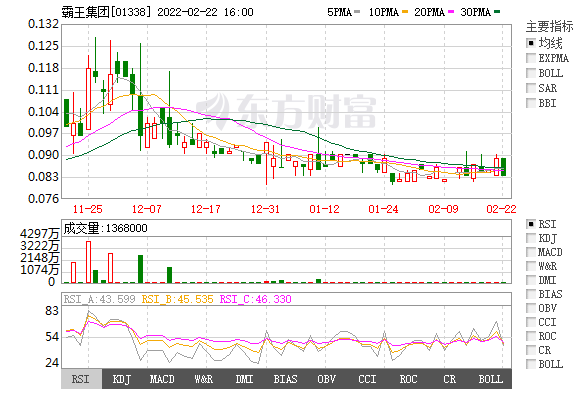
Task: Select the CR radio option in right panel
Action: pos(531,350)
